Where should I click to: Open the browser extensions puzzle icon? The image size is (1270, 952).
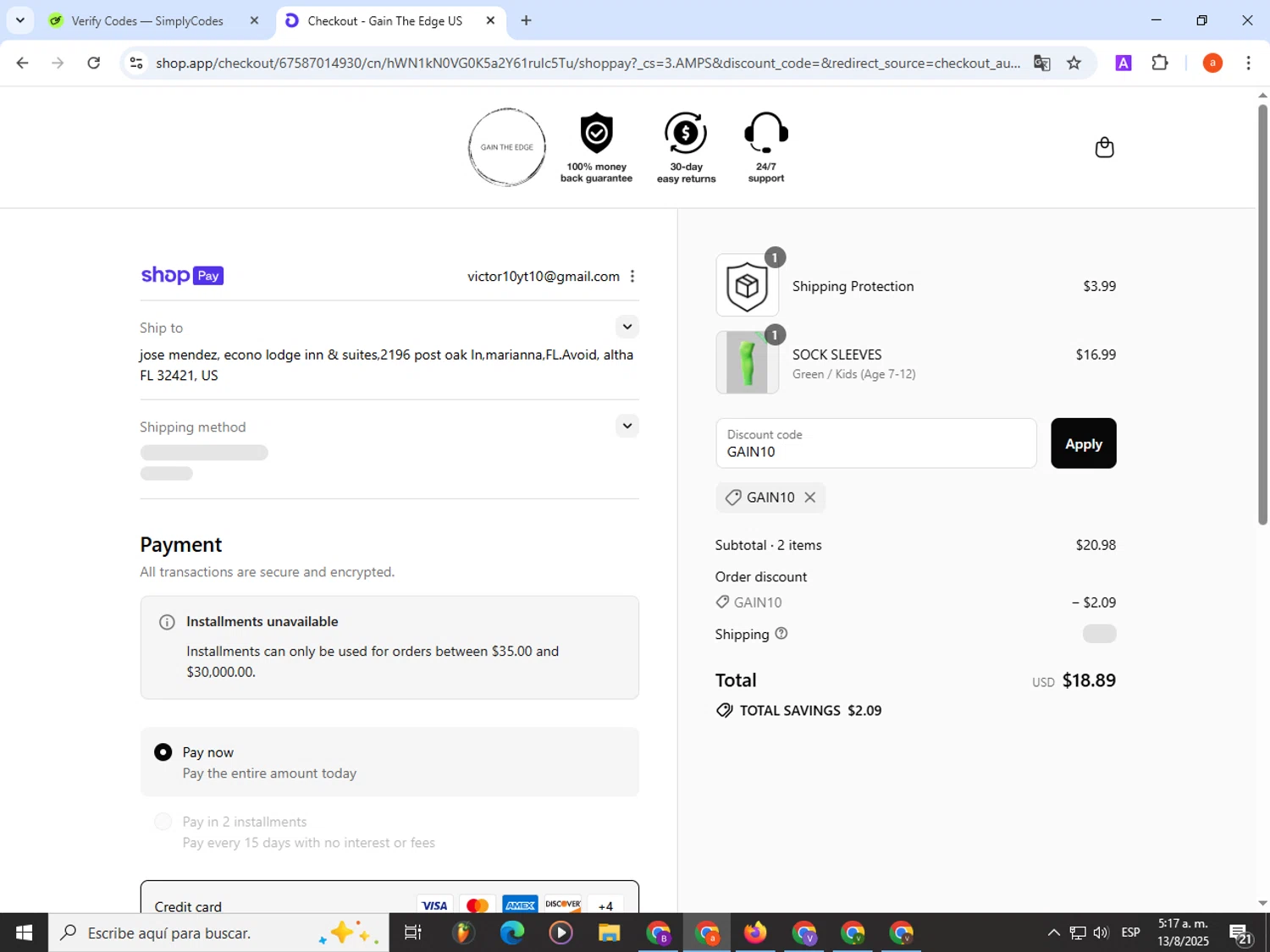pyautogui.click(x=1160, y=63)
